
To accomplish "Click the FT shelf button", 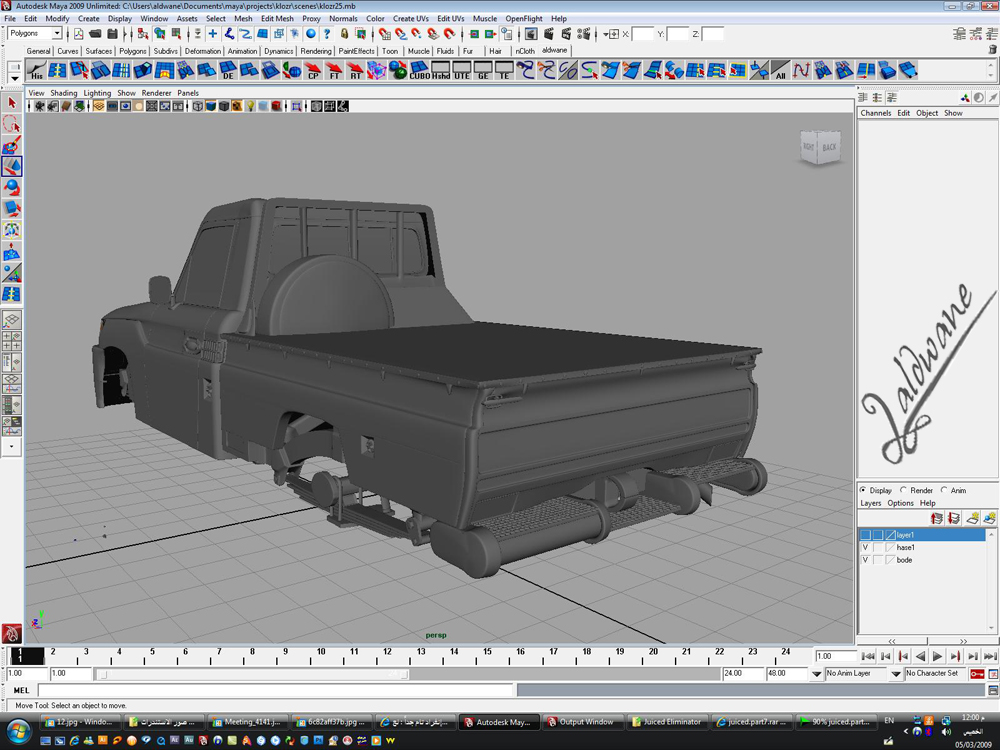I will (334, 70).
